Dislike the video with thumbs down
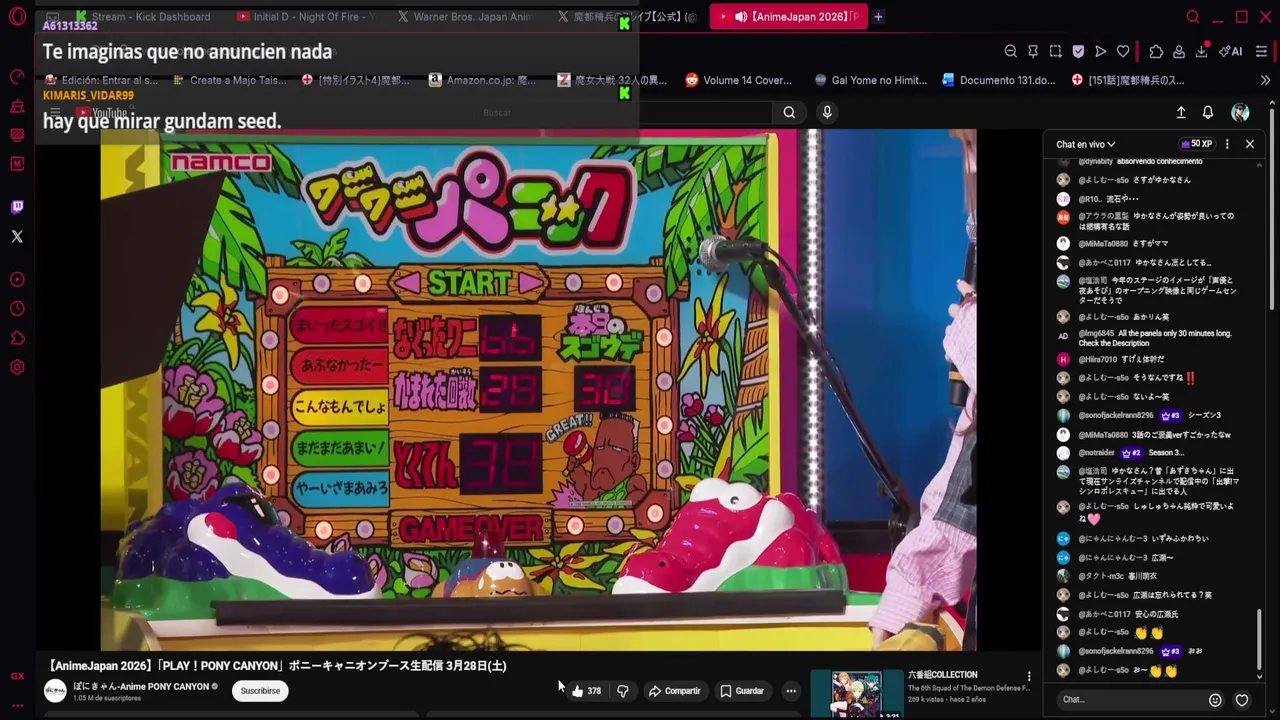The width and height of the screenshot is (1280, 720). [622, 691]
